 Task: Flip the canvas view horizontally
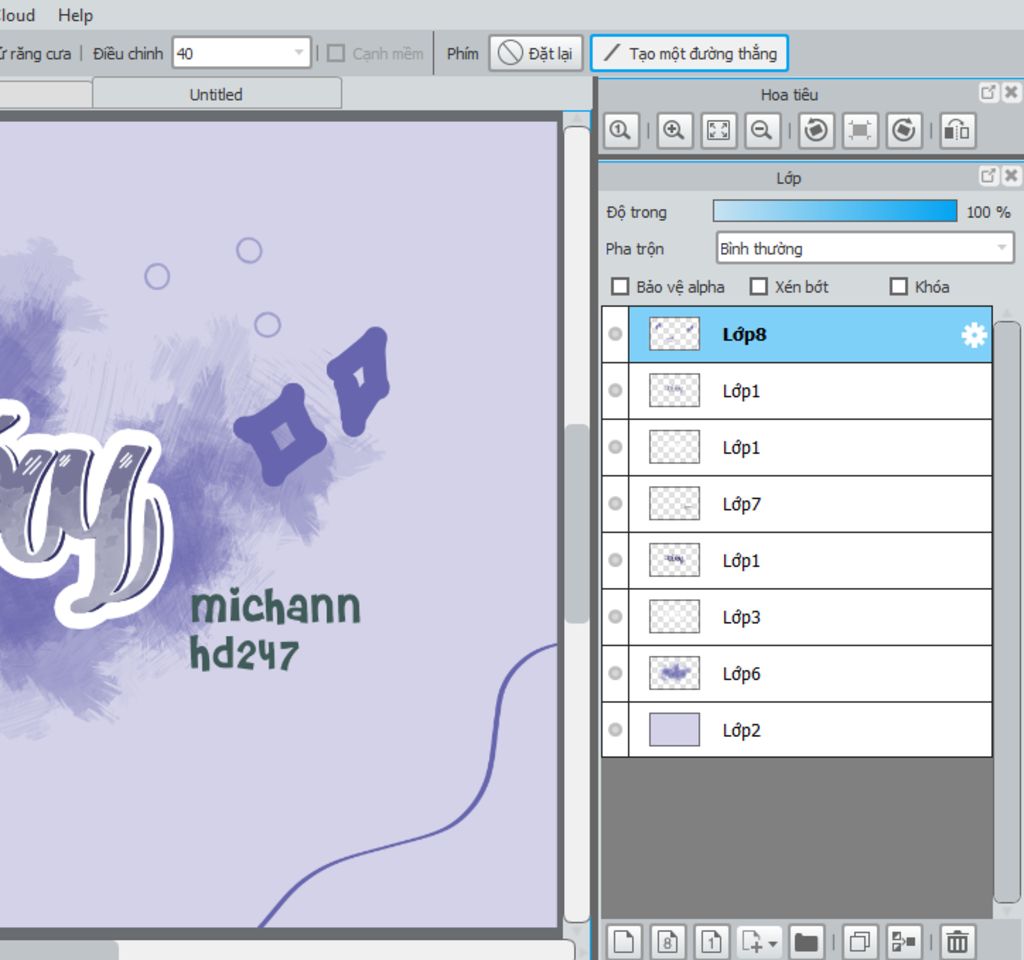pyautogui.click(x=957, y=131)
